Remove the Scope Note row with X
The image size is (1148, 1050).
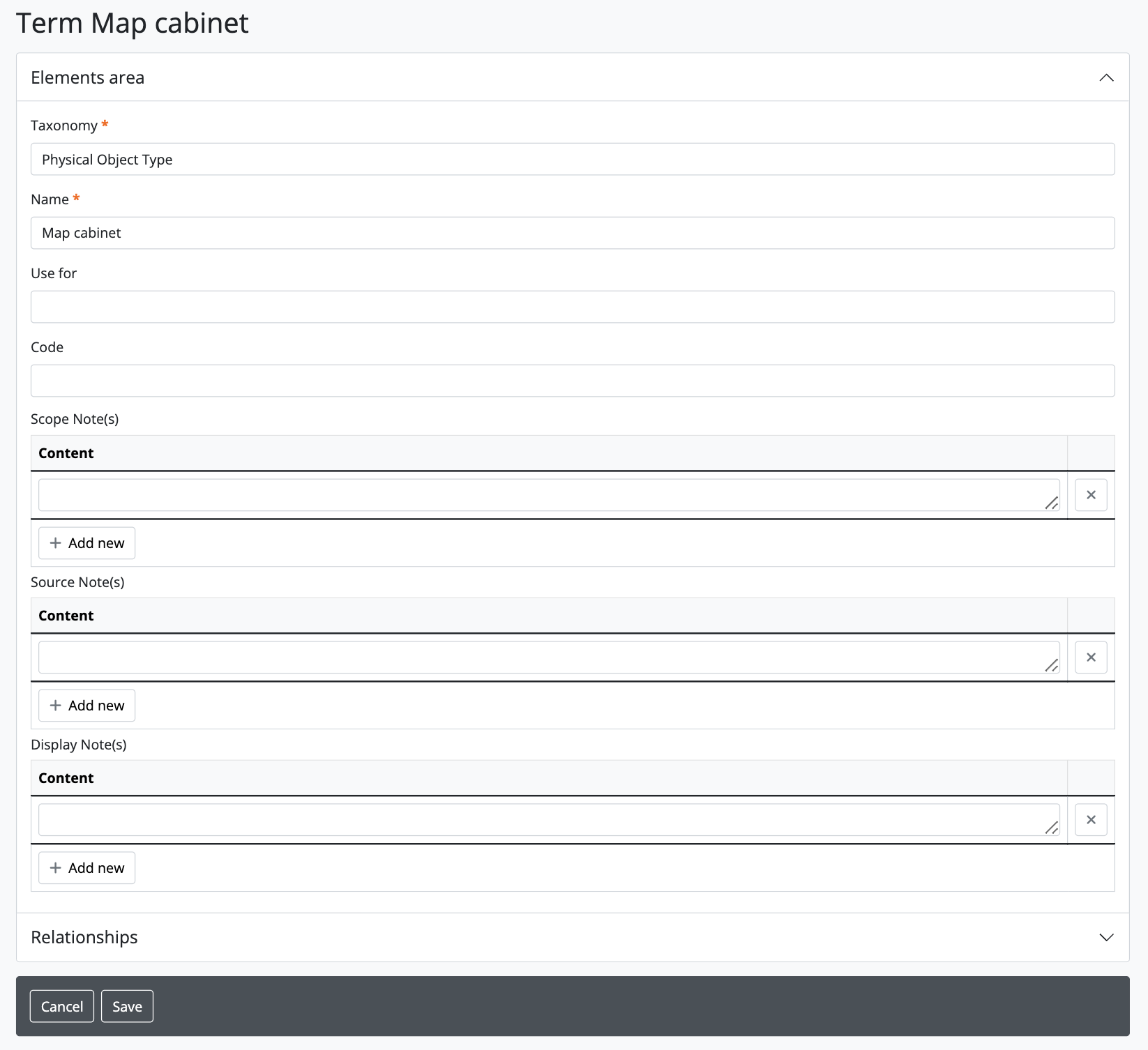[x=1091, y=495]
